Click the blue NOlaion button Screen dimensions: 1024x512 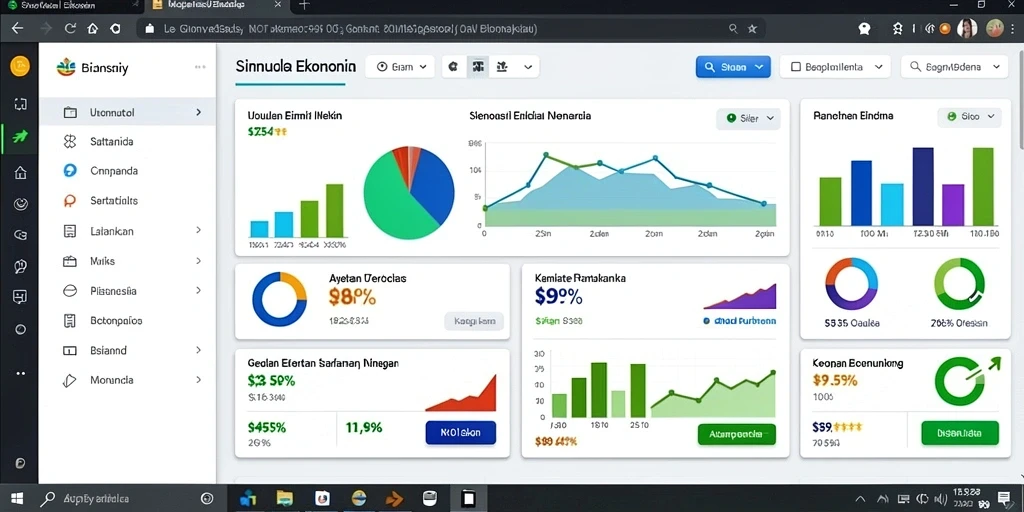tap(460, 433)
